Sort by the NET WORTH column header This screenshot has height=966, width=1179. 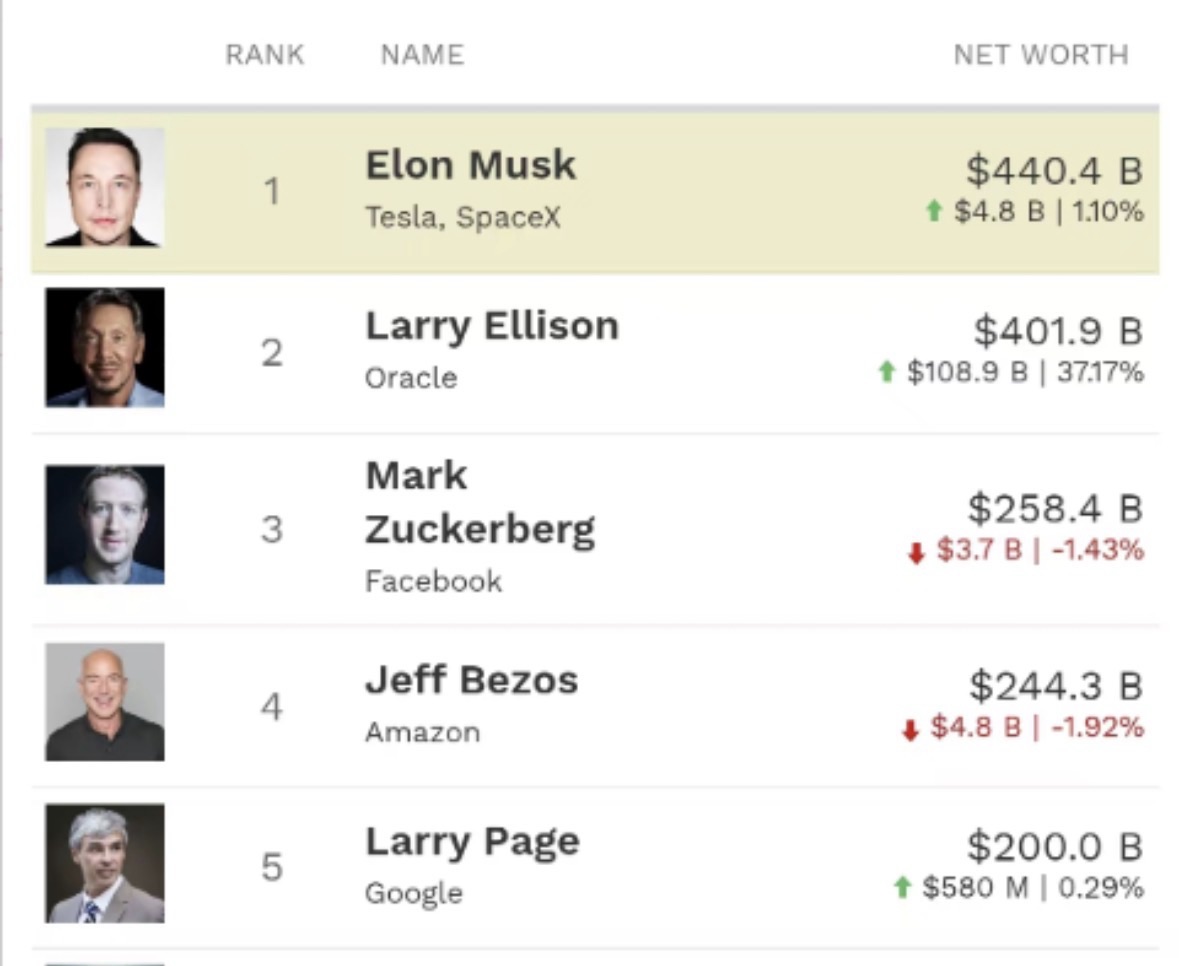pos(1041,55)
